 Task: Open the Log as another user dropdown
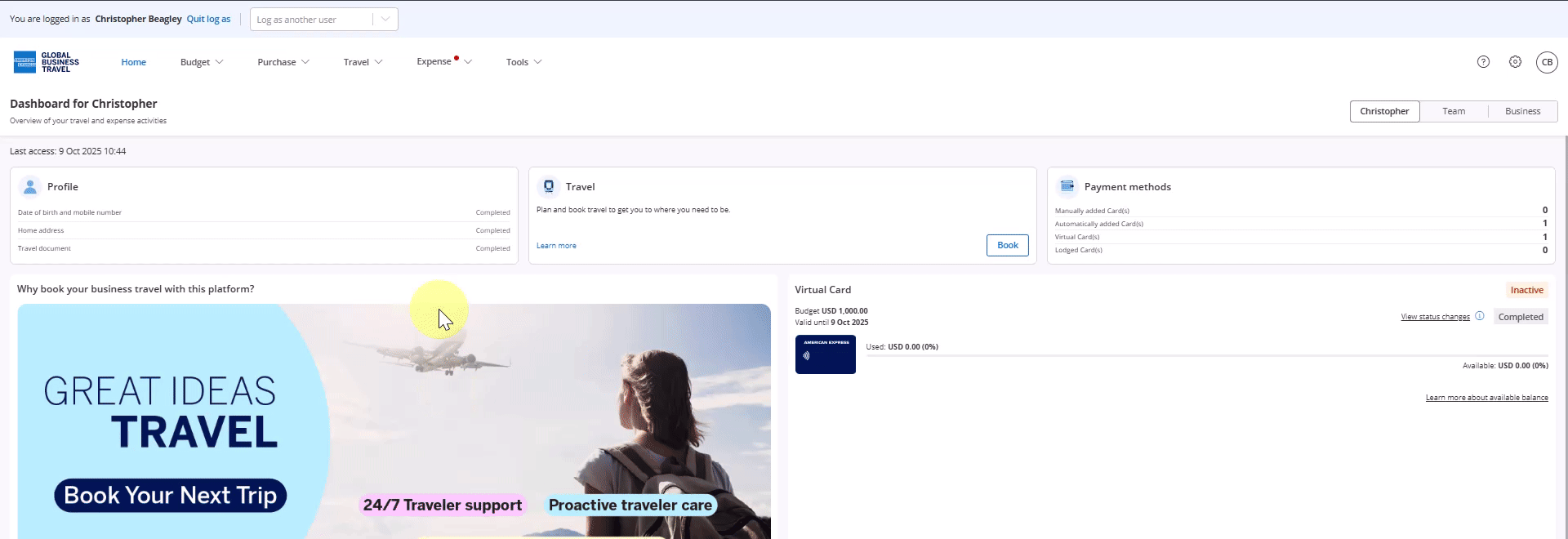(x=324, y=20)
